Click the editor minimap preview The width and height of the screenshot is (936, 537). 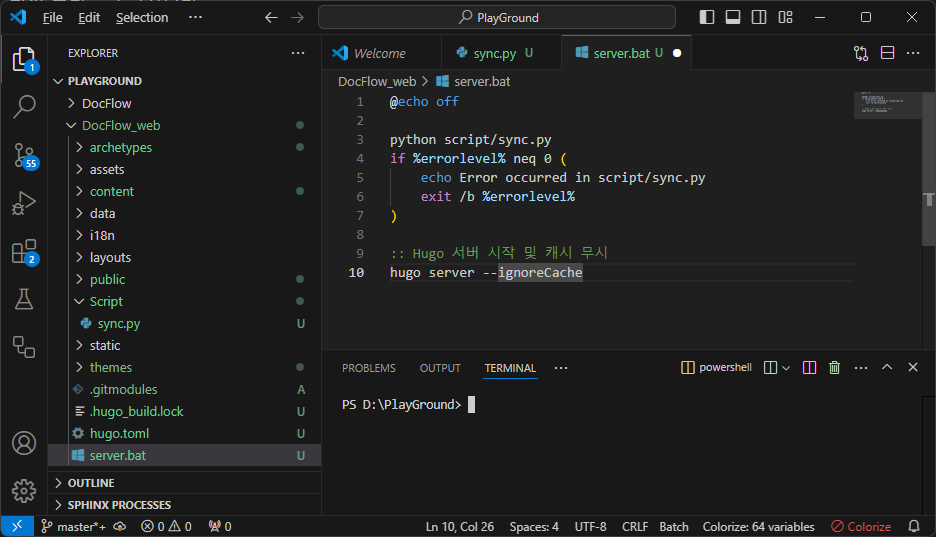888,106
